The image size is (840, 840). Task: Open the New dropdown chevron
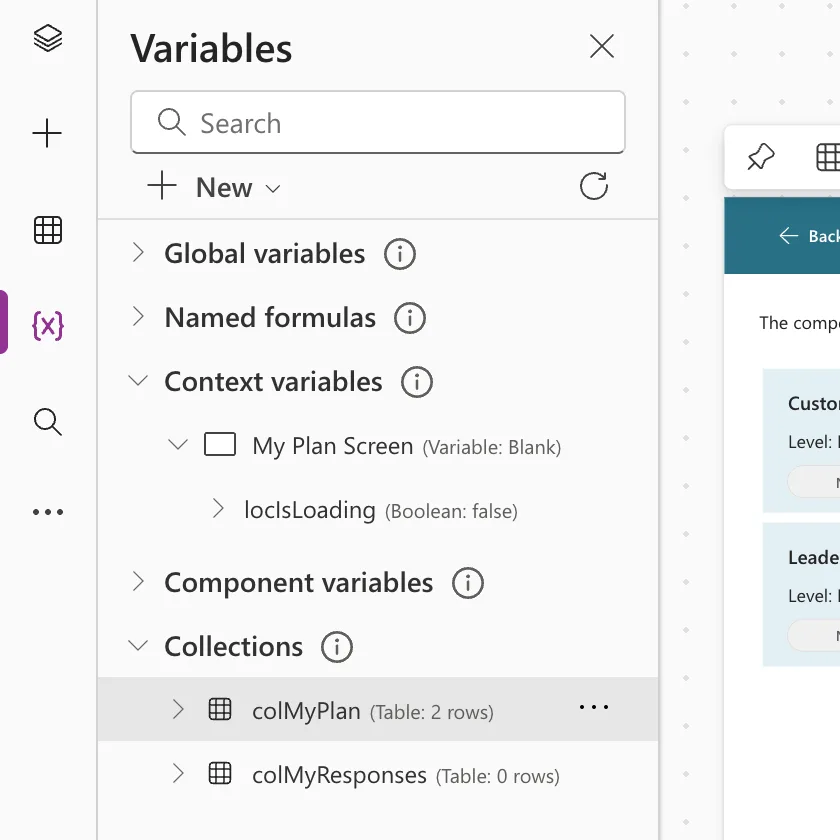tap(273, 189)
